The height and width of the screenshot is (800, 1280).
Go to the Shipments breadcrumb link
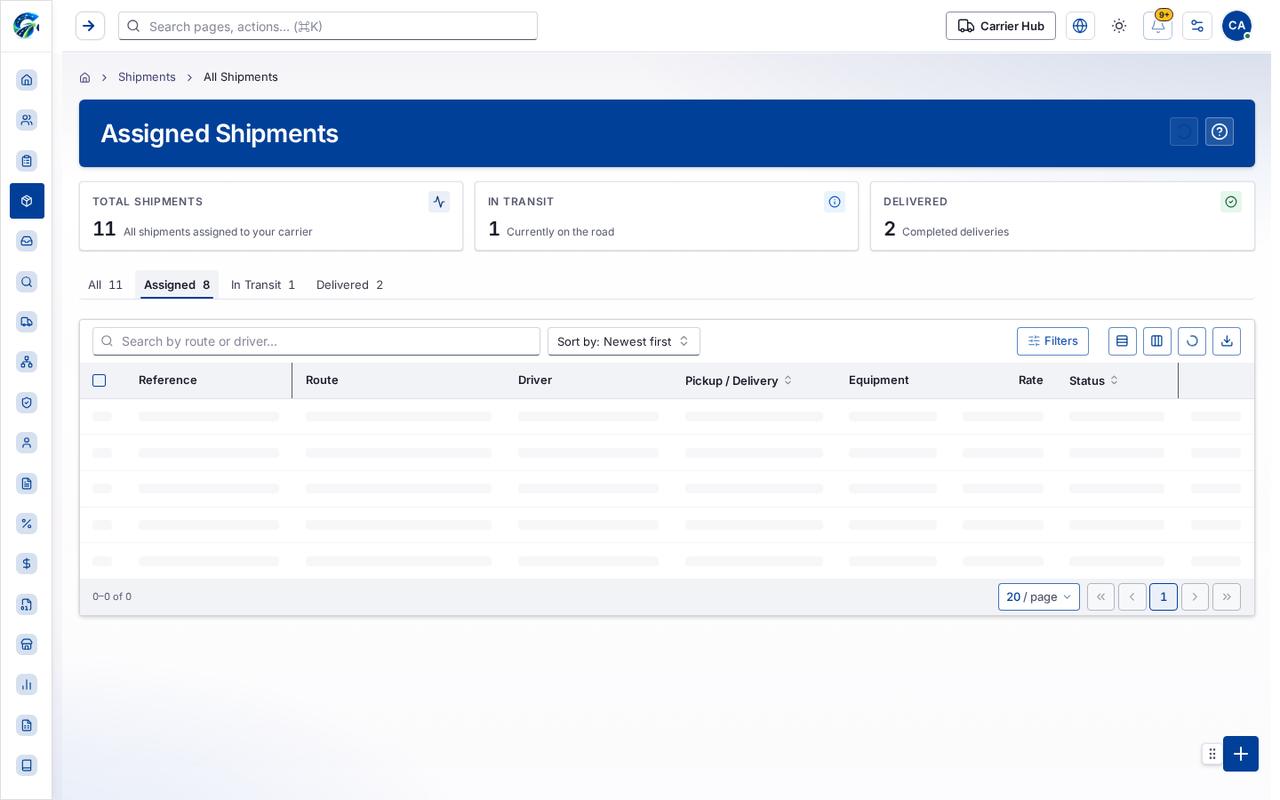[x=147, y=77]
